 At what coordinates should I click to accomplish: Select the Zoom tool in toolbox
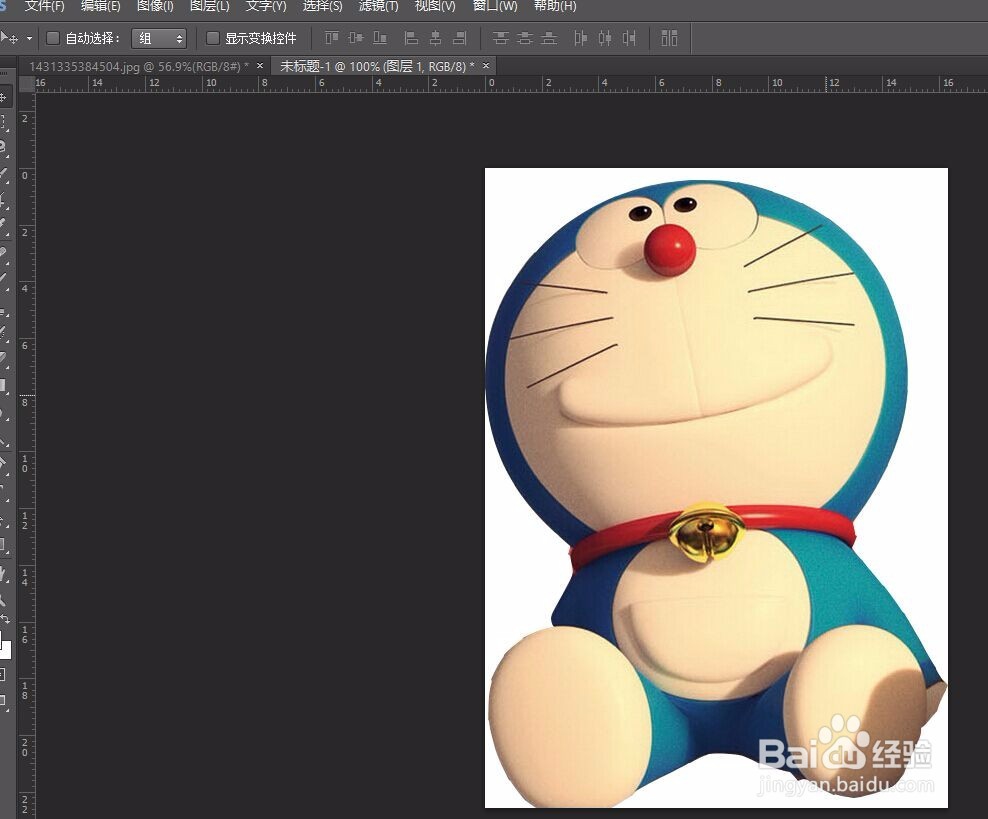(4, 599)
